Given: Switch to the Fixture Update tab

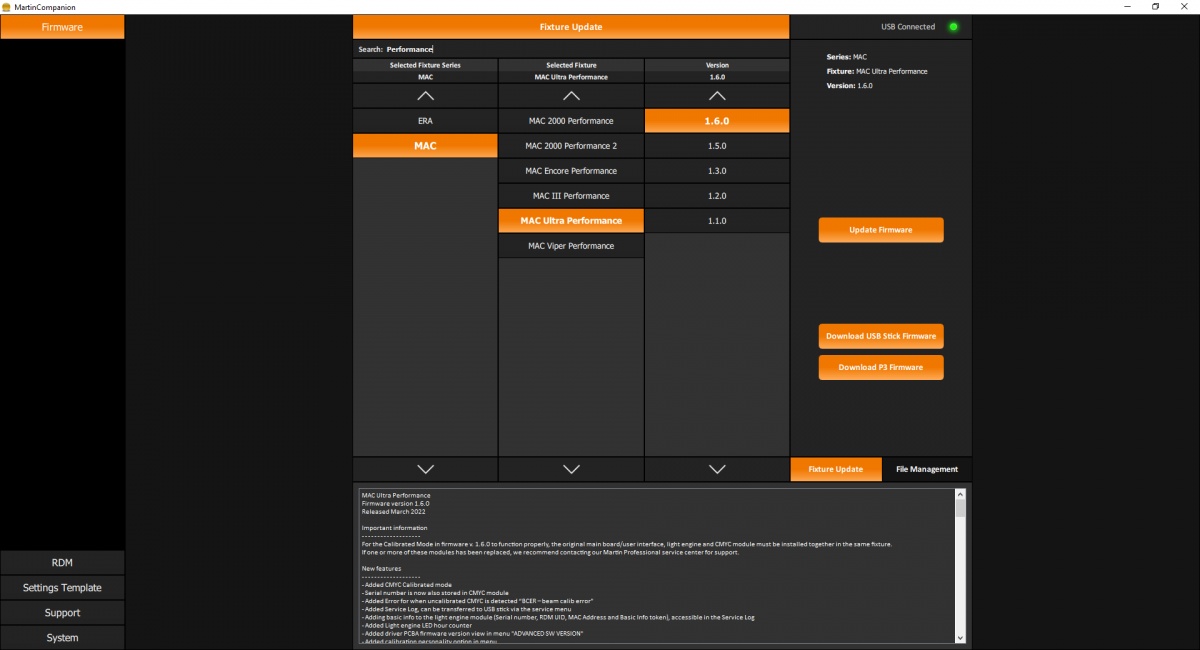Looking at the screenshot, I should coord(836,469).
